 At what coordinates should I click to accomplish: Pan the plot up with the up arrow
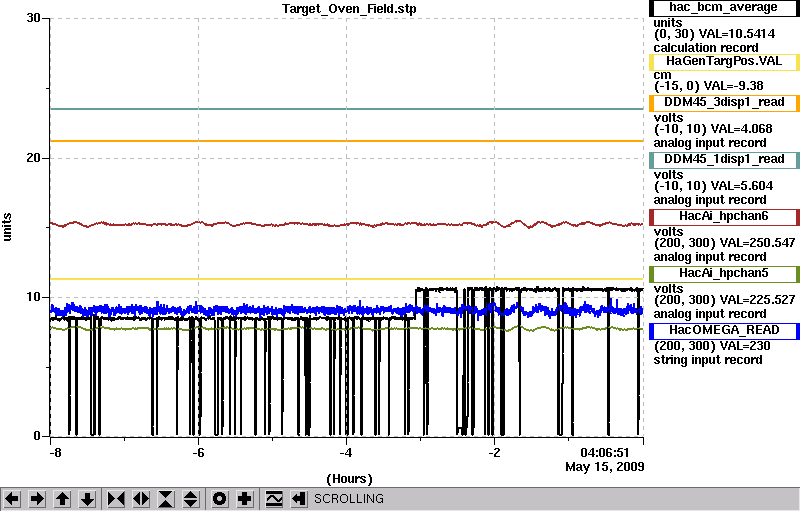pos(62,499)
